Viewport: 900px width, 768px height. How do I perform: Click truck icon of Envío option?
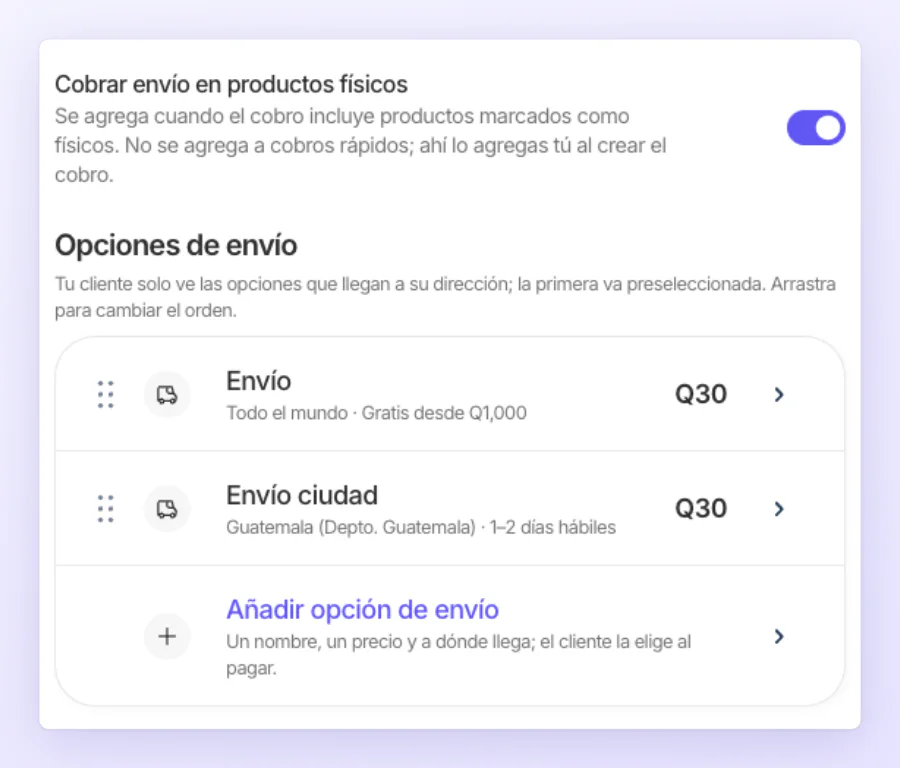tap(167, 394)
